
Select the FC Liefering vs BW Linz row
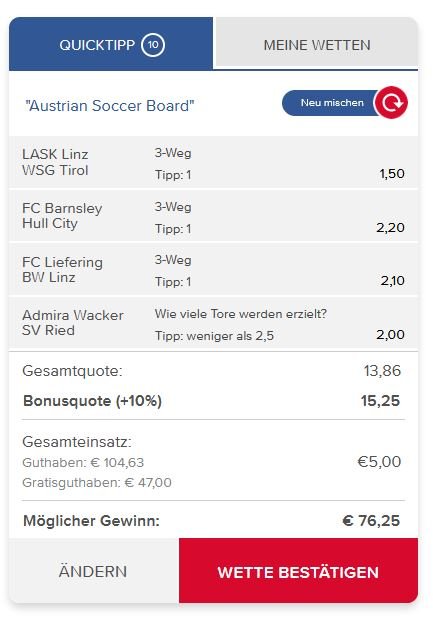click(213, 270)
